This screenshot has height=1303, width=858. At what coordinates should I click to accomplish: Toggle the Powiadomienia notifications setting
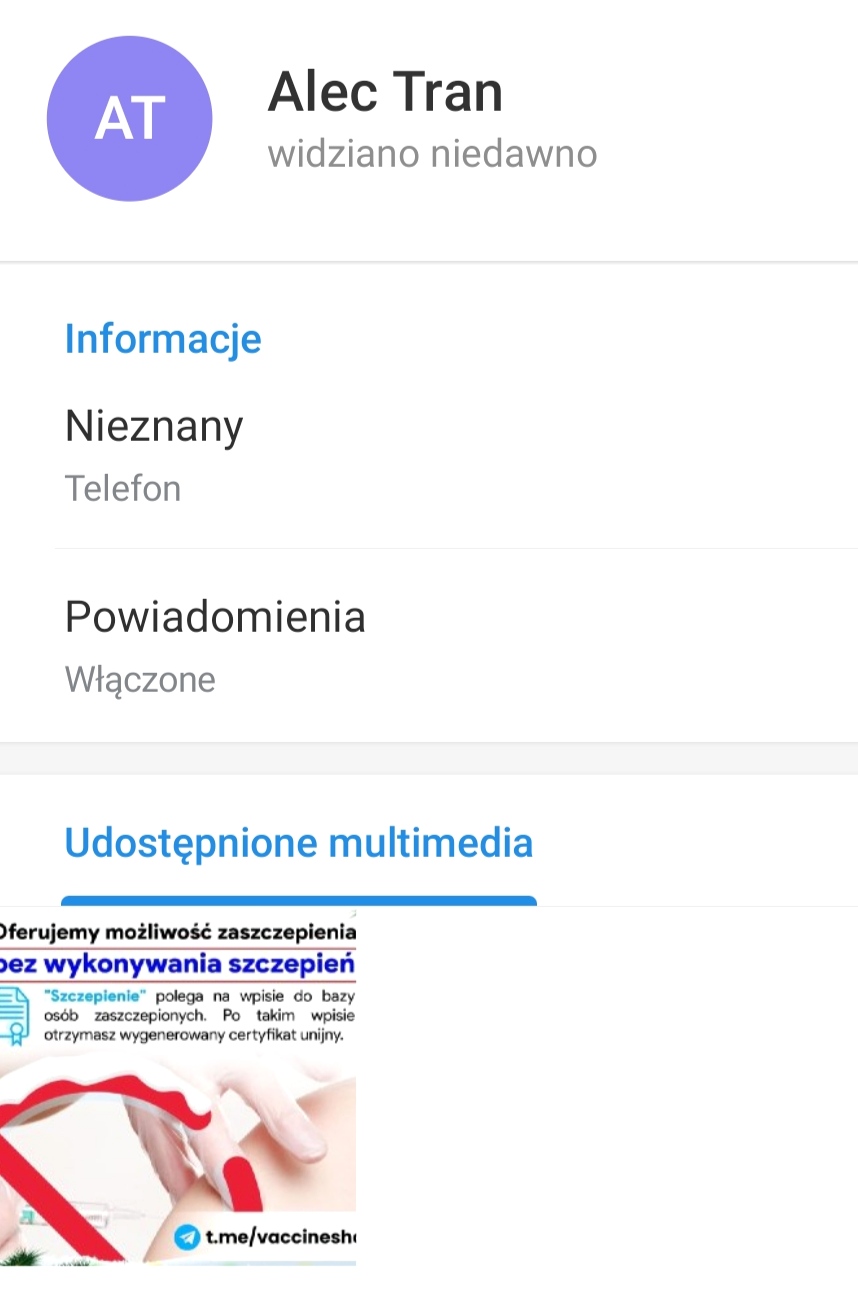click(x=215, y=617)
